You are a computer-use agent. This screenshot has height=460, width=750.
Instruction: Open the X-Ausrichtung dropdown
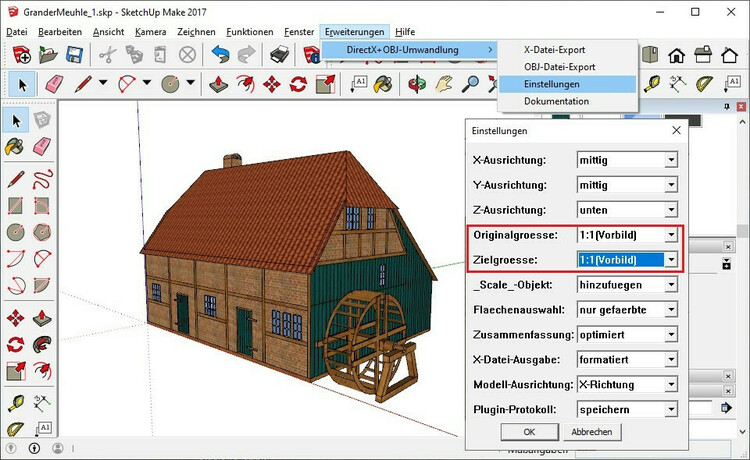tap(671, 160)
